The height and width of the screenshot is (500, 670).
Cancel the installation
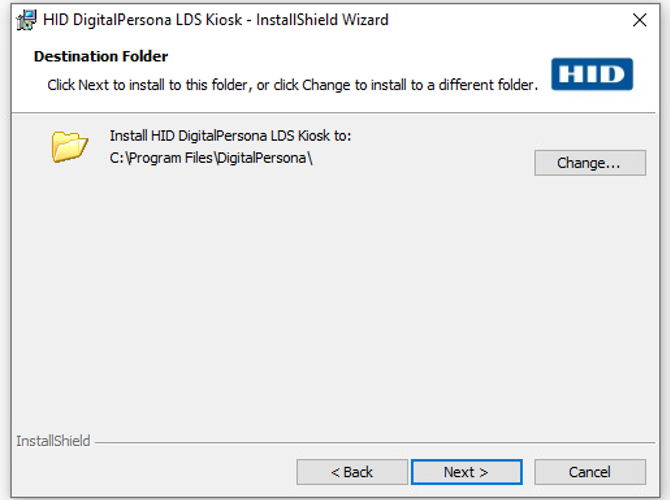click(590, 472)
